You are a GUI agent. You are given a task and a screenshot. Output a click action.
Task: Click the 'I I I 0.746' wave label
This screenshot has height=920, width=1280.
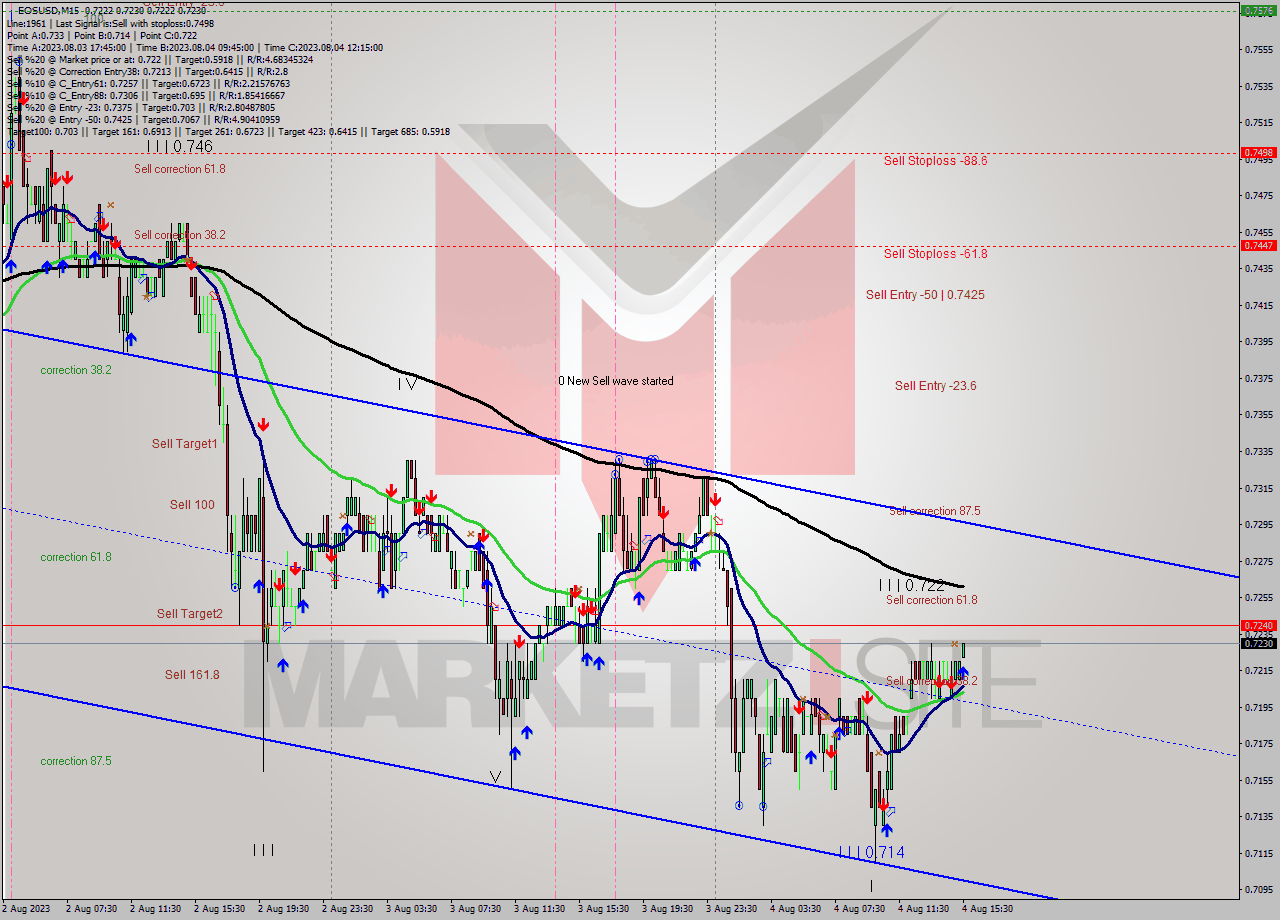[x=180, y=146]
